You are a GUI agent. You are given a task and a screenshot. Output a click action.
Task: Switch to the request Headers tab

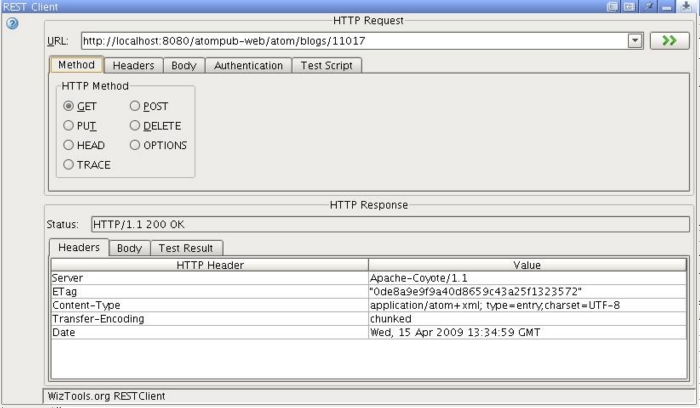tap(133, 65)
